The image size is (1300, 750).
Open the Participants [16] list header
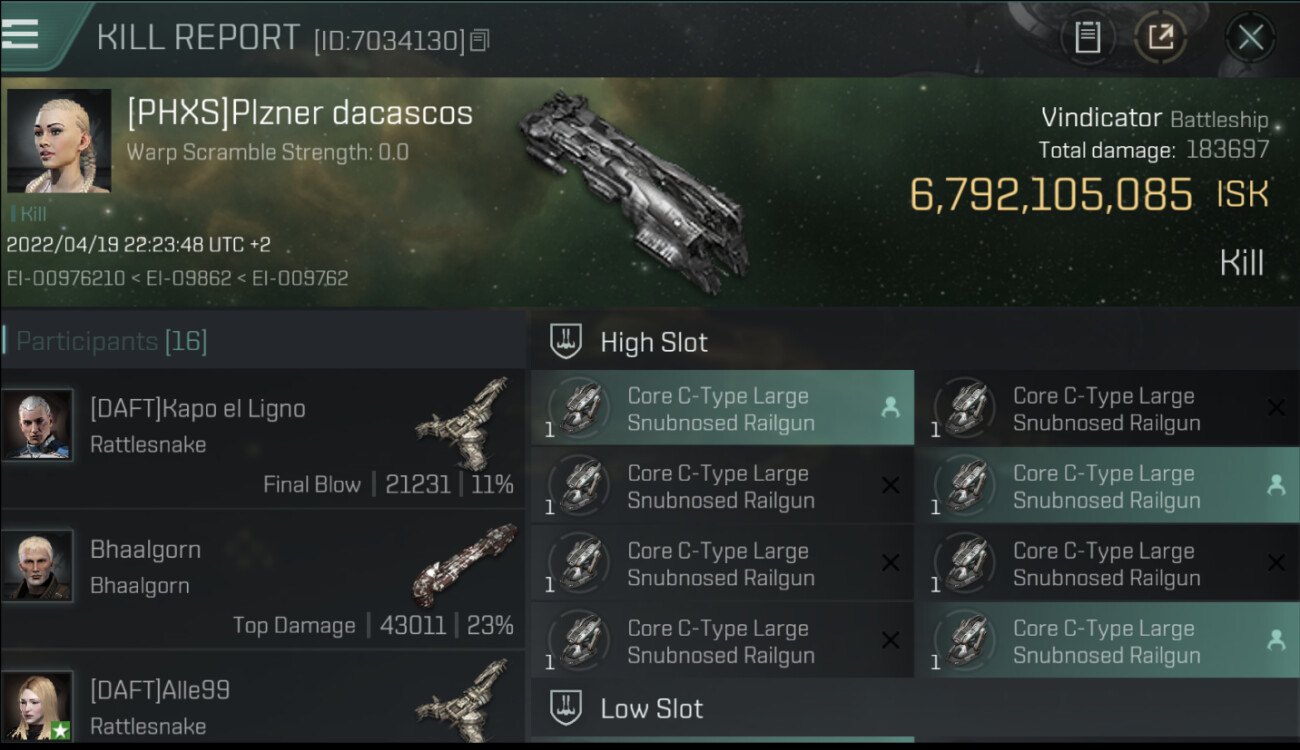click(112, 341)
